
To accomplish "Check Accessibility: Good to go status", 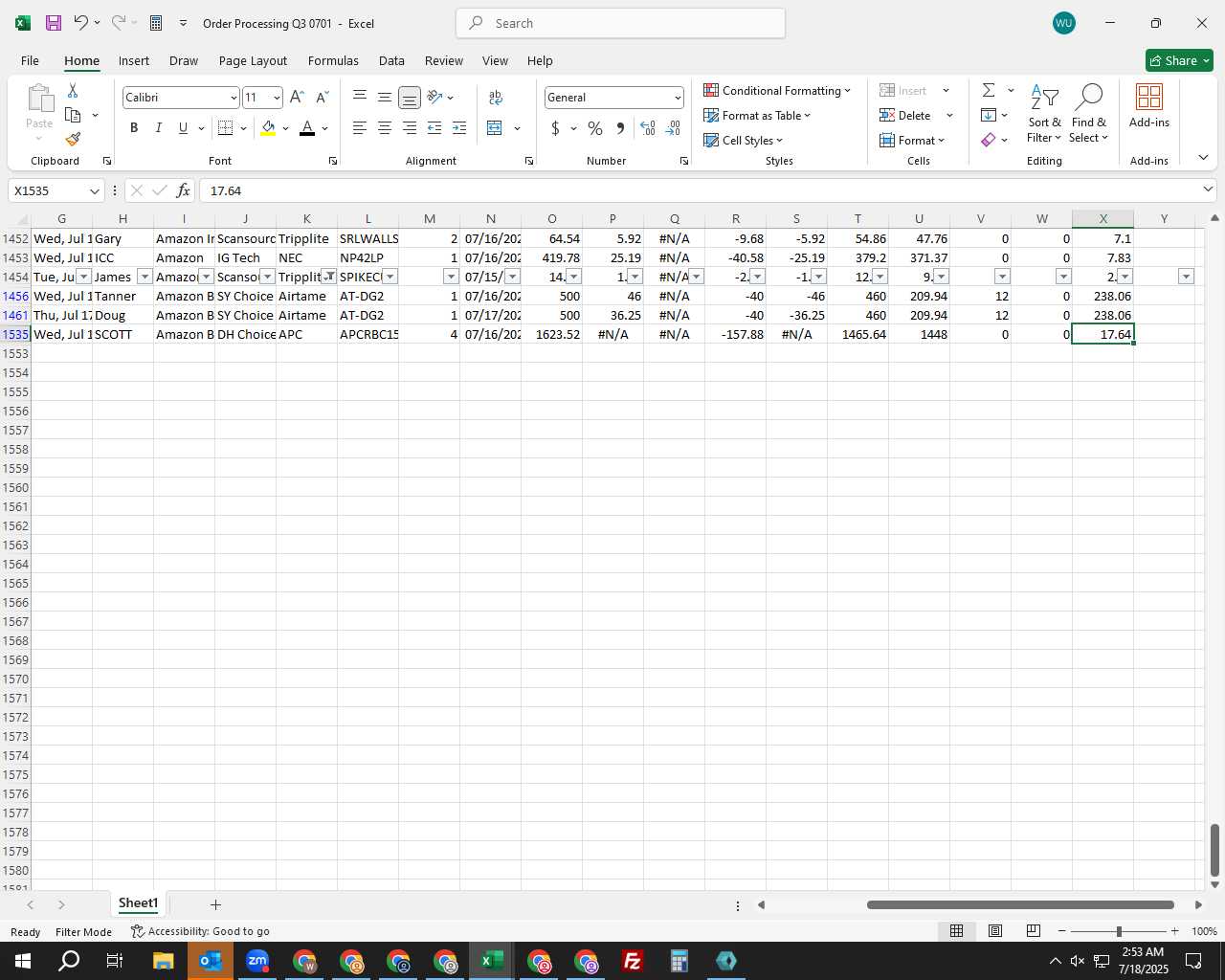I will tap(200, 931).
